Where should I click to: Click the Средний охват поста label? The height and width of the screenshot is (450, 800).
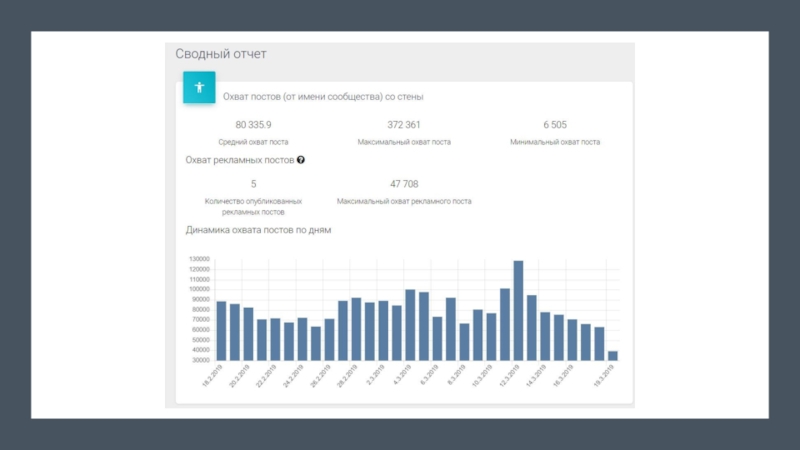click(253, 142)
